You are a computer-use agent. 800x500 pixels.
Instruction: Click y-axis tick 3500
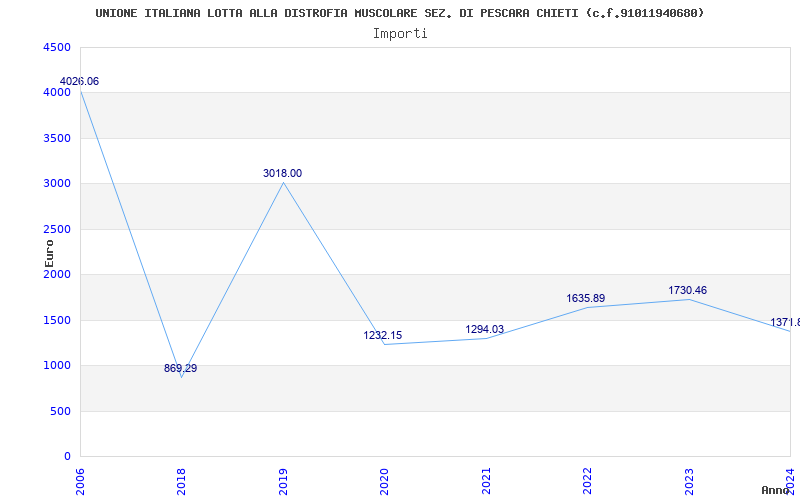click(x=57, y=138)
